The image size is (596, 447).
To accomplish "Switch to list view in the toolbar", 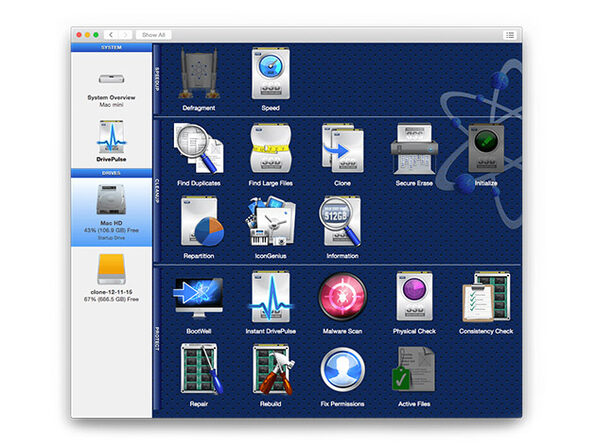I will [x=510, y=35].
